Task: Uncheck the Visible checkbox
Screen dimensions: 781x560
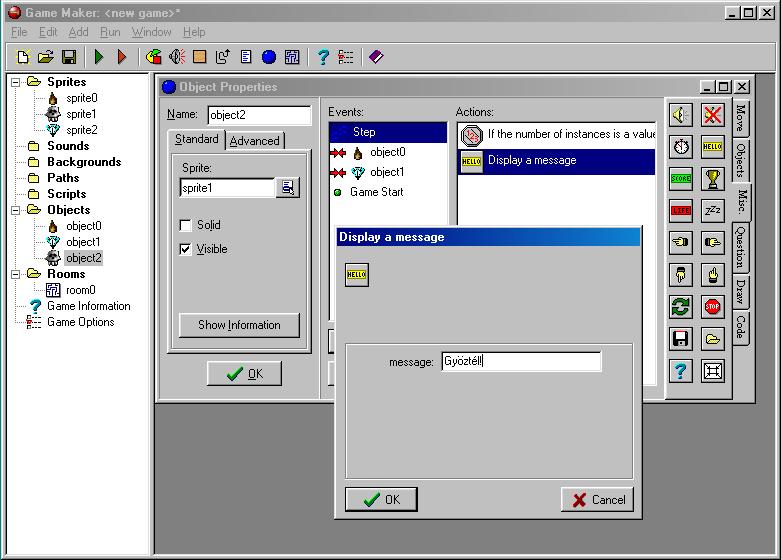Action: coord(185,249)
